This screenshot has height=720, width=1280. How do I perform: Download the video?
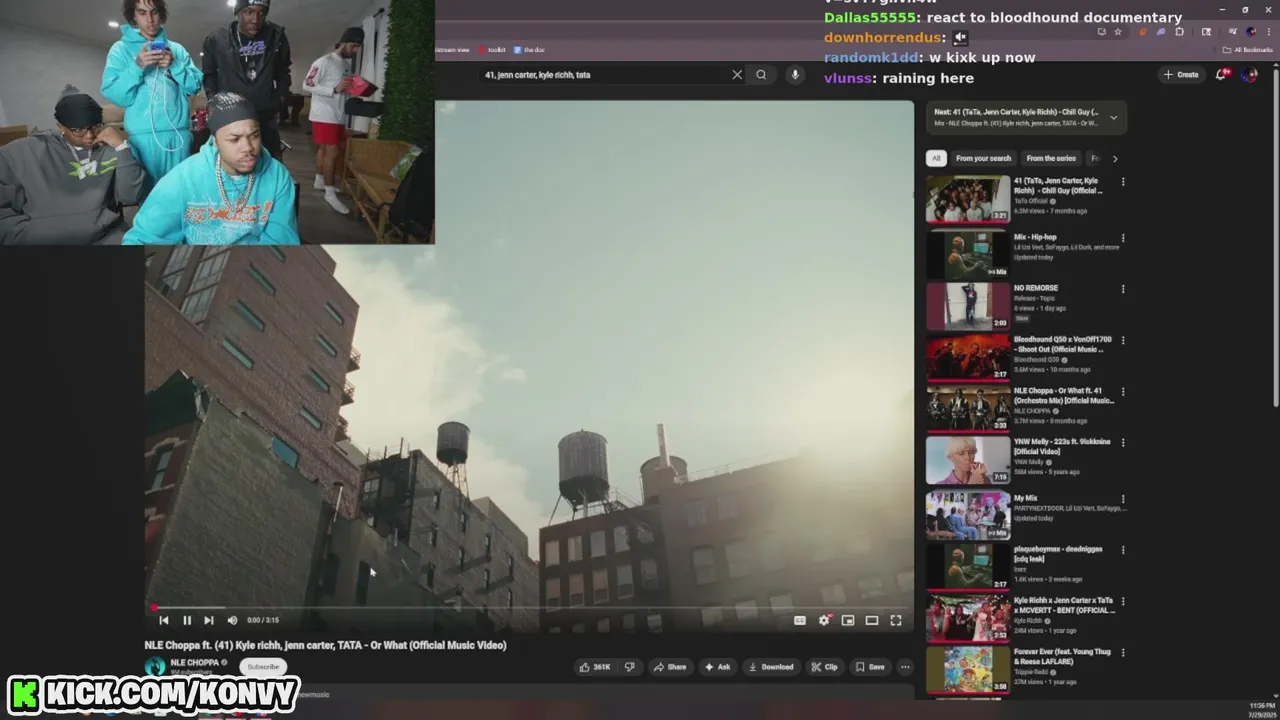771,667
